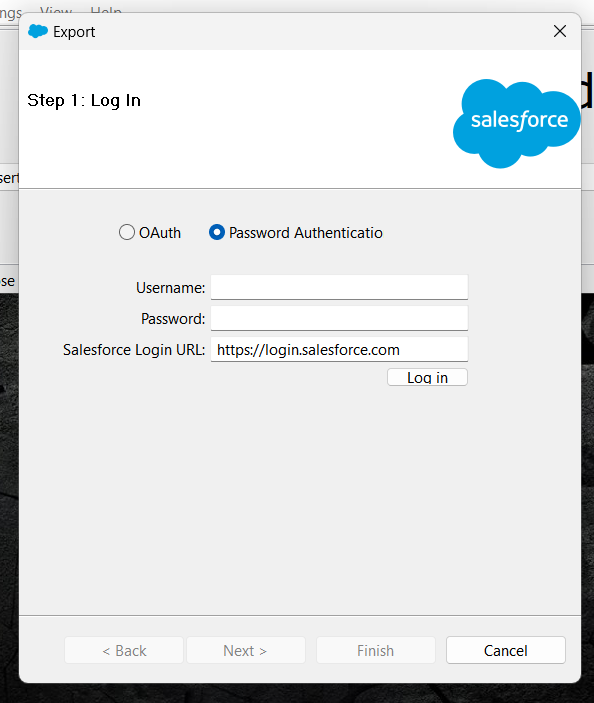This screenshot has height=703, width=594.
Task: Click the Password: label
Action: click(x=173, y=319)
